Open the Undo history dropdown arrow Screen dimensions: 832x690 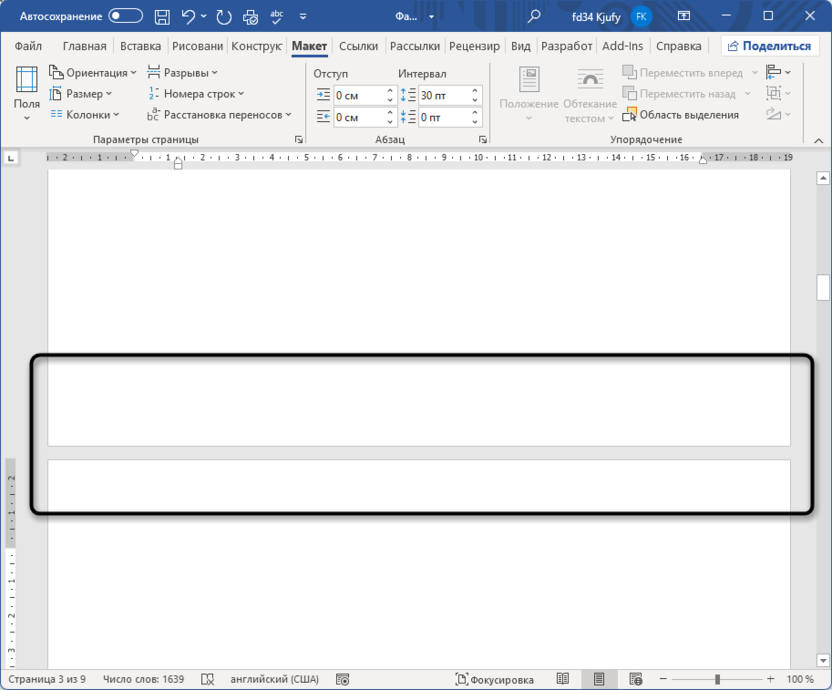pyautogui.click(x=204, y=16)
